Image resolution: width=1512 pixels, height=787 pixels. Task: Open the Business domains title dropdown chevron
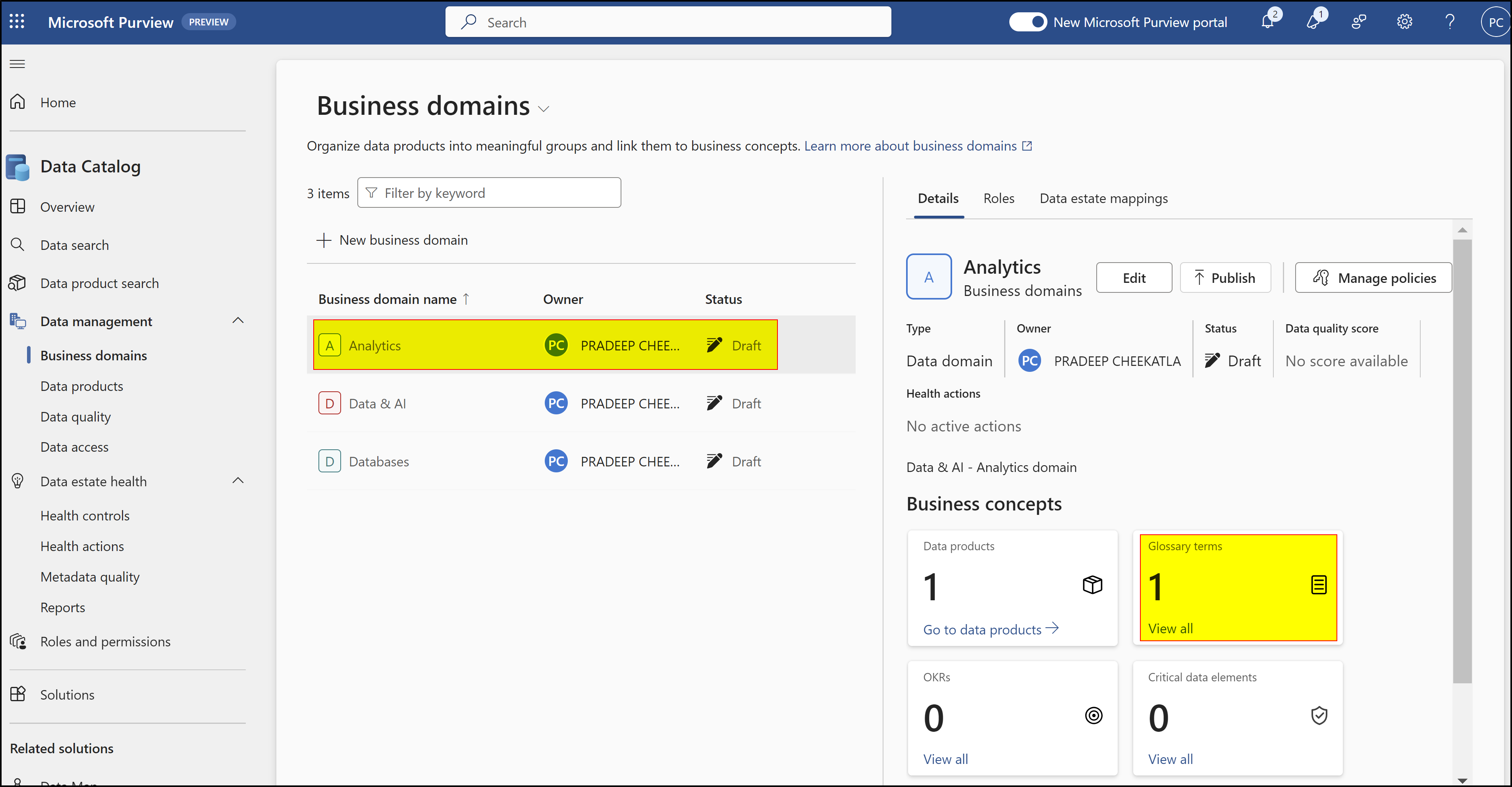[544, 108]
